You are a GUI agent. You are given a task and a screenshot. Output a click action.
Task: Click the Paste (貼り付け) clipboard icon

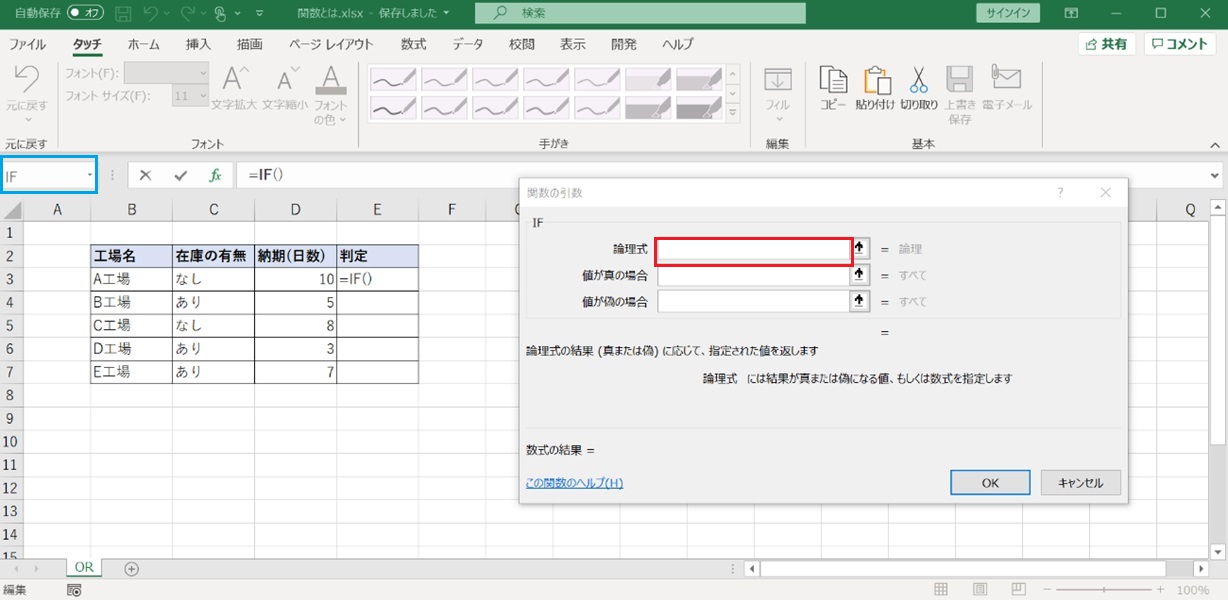tap(874, 81)
